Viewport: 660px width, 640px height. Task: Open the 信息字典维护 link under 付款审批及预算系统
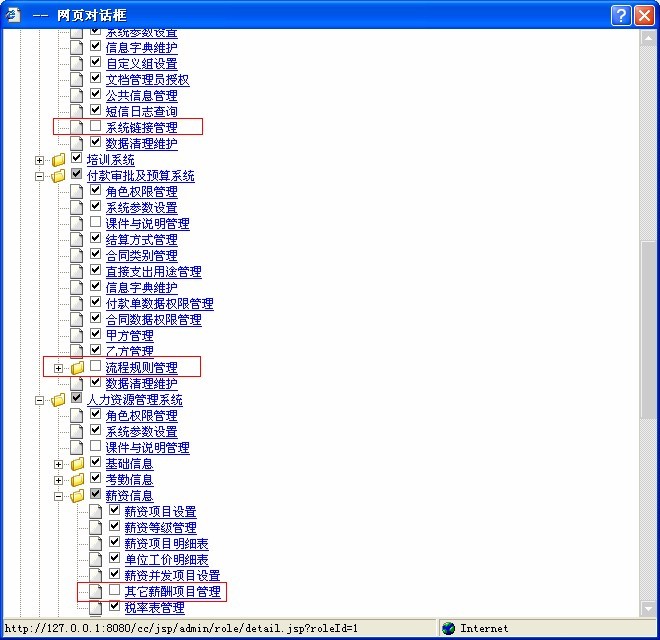[x=141, y=288]
